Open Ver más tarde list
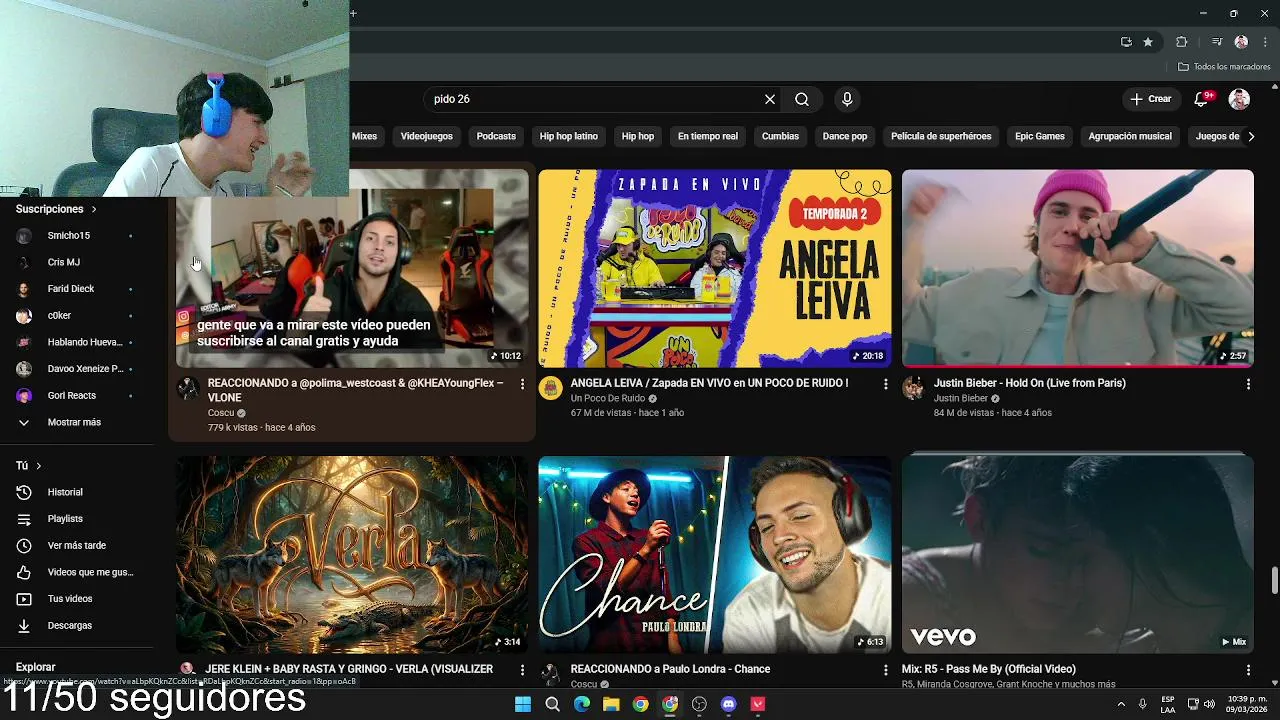Screen dimensions: 1280x720 click(74, 546)
